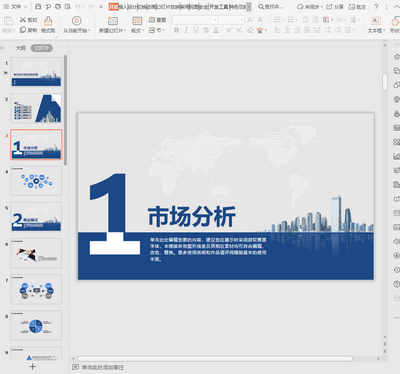
Task: Save the presentation with the disk icon
Action: coord(38,7)
